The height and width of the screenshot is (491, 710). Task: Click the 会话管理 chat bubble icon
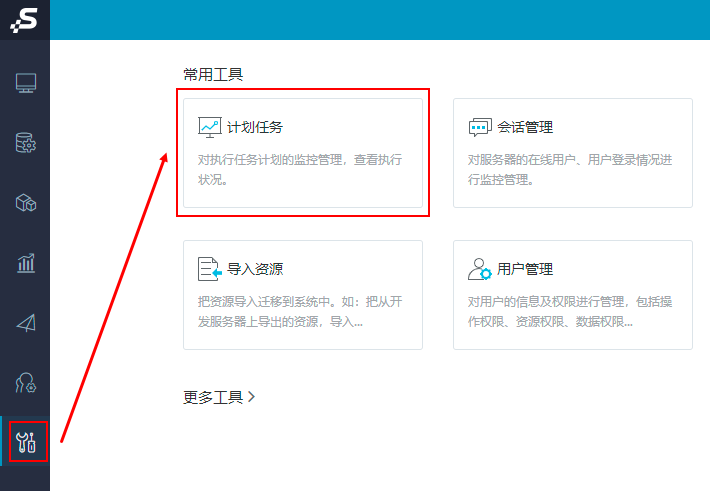(x=480, y=127)
